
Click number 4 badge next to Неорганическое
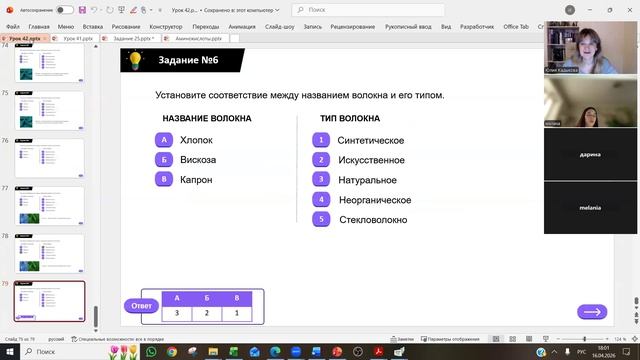(321, 199)
